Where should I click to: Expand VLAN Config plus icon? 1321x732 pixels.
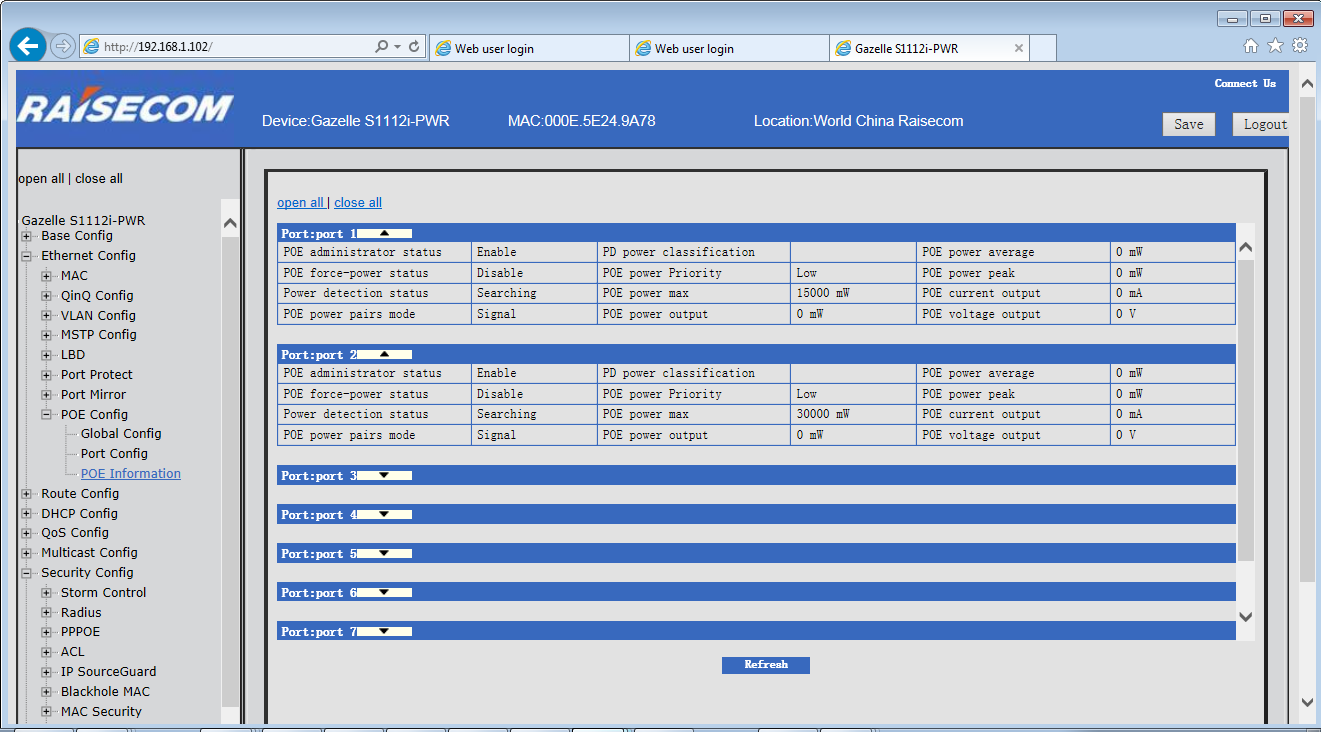tap(47, 316)
